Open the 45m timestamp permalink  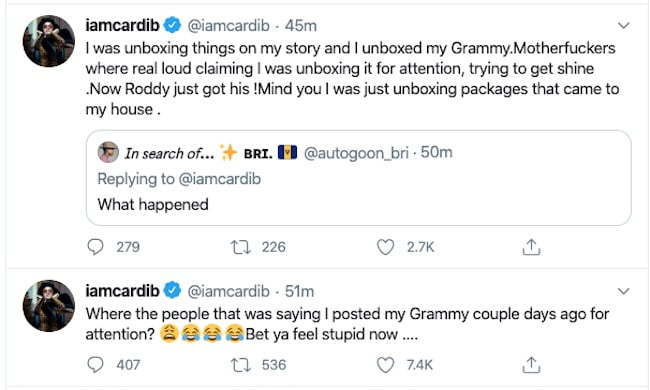[301, 26]
